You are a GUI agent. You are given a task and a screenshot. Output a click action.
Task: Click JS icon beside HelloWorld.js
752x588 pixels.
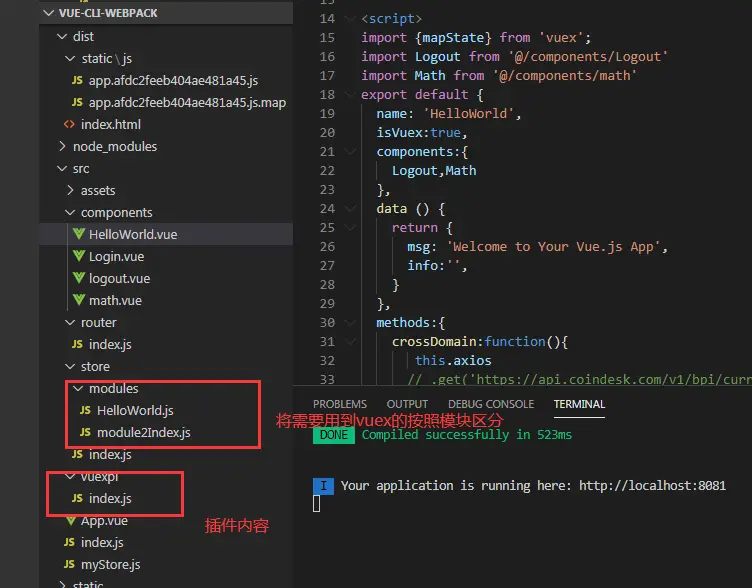tap(85, 410)
